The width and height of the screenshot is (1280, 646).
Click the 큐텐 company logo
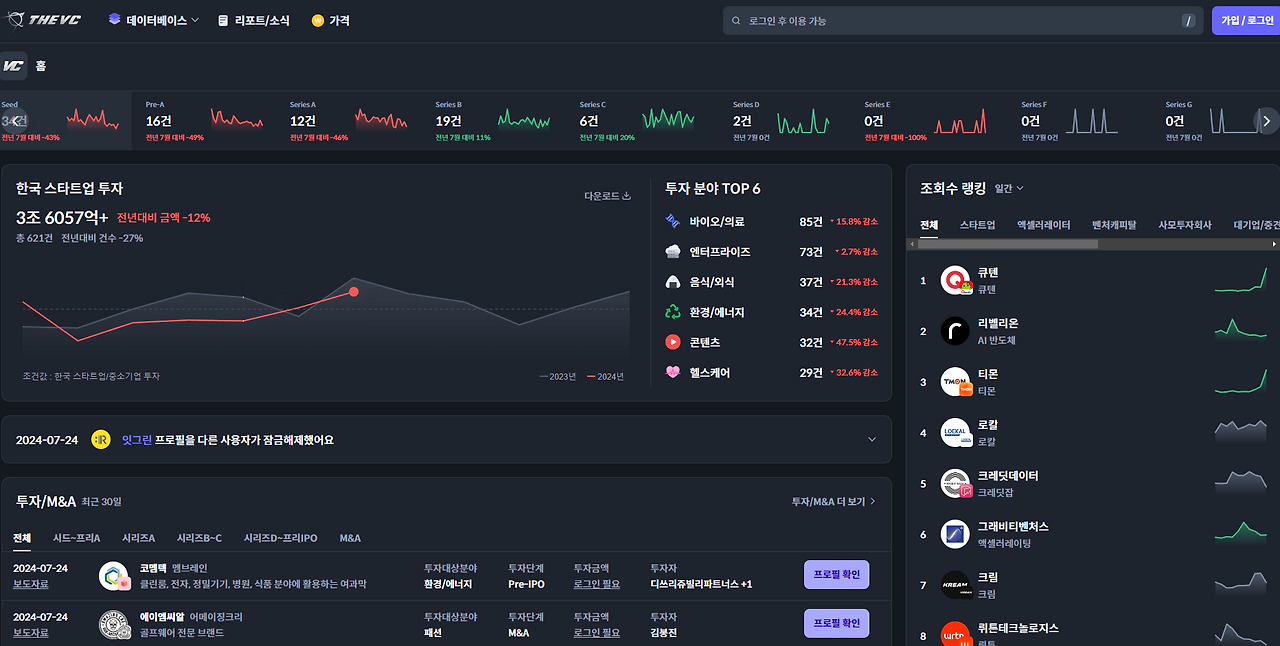[956, 281]
